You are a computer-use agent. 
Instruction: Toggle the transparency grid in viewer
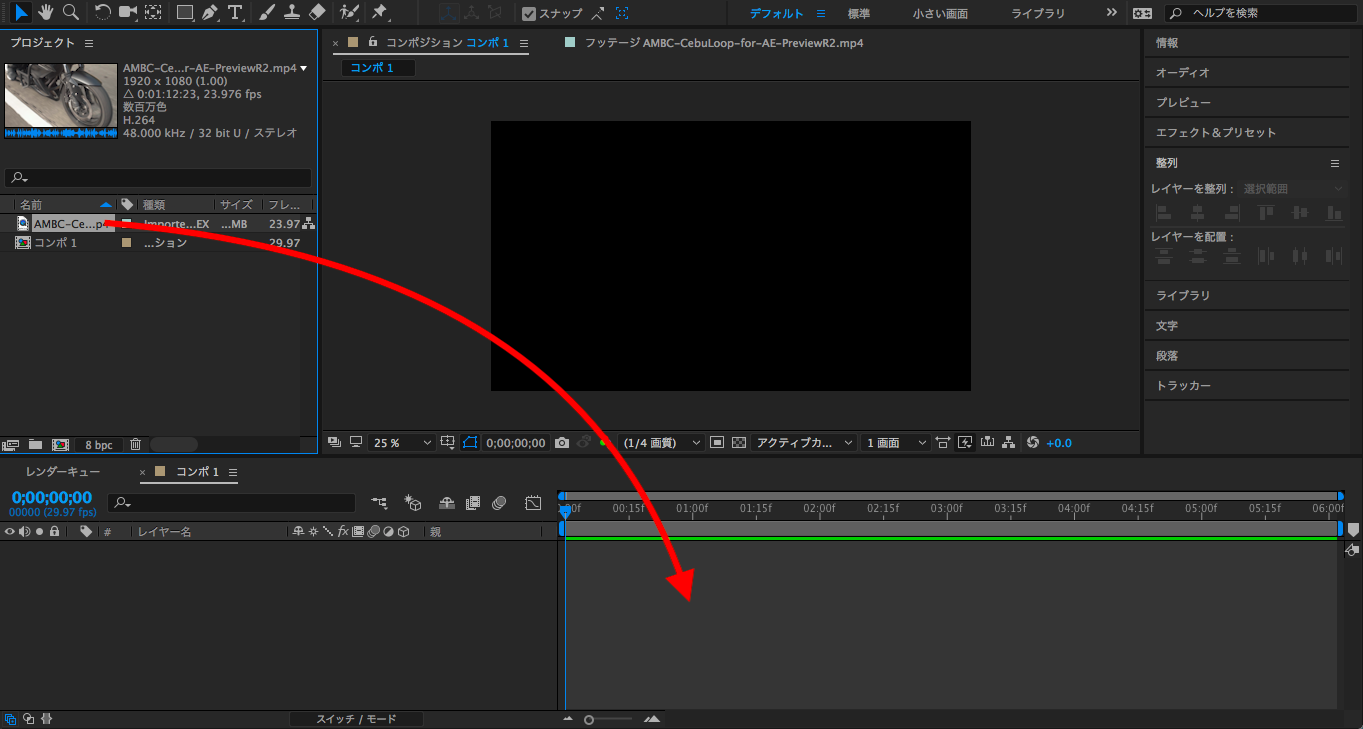[x=739, y=442]
